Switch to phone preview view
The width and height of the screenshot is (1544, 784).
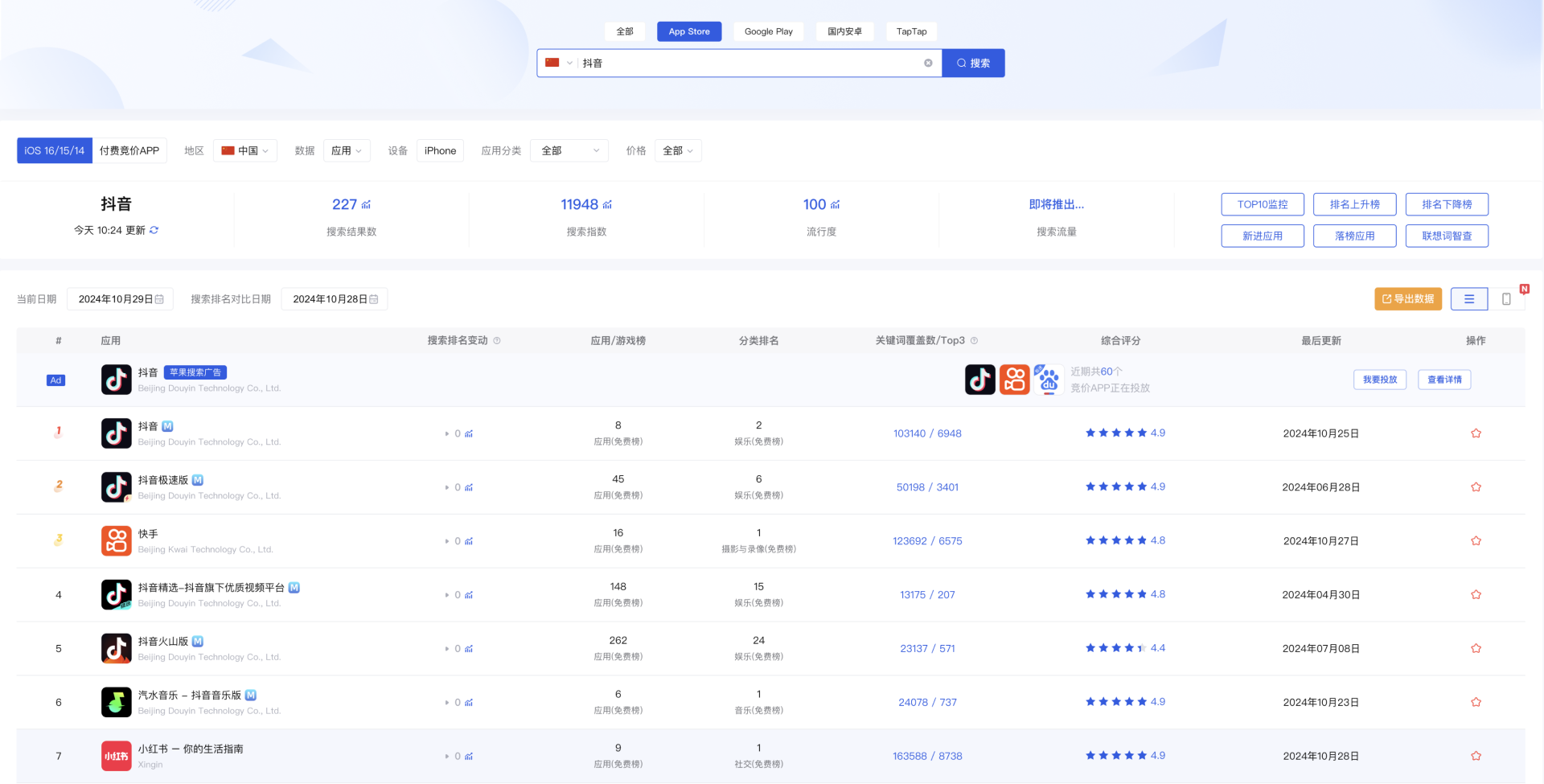[1506, 299]
